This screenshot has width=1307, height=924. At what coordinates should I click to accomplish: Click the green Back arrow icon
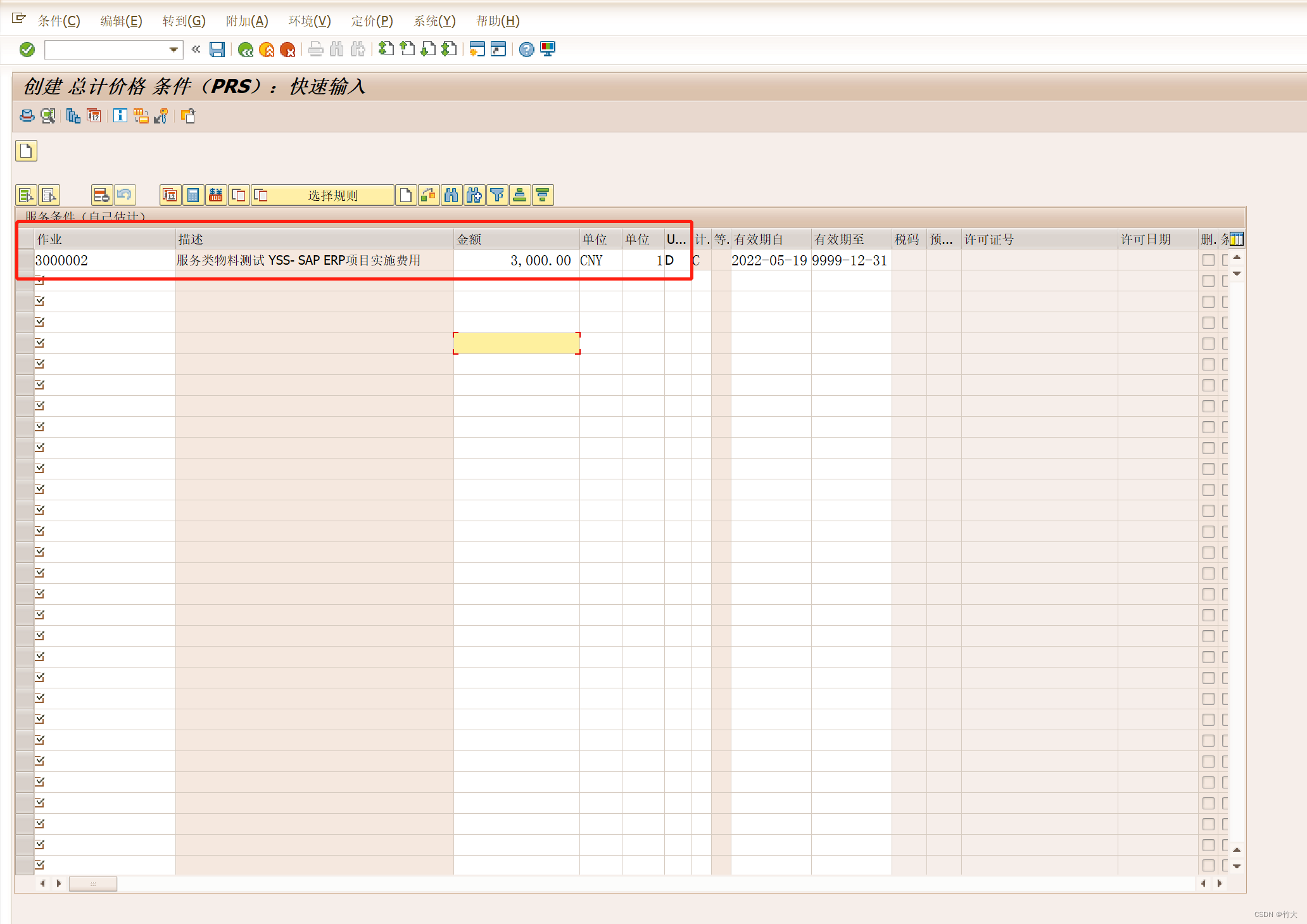[246, 49]
